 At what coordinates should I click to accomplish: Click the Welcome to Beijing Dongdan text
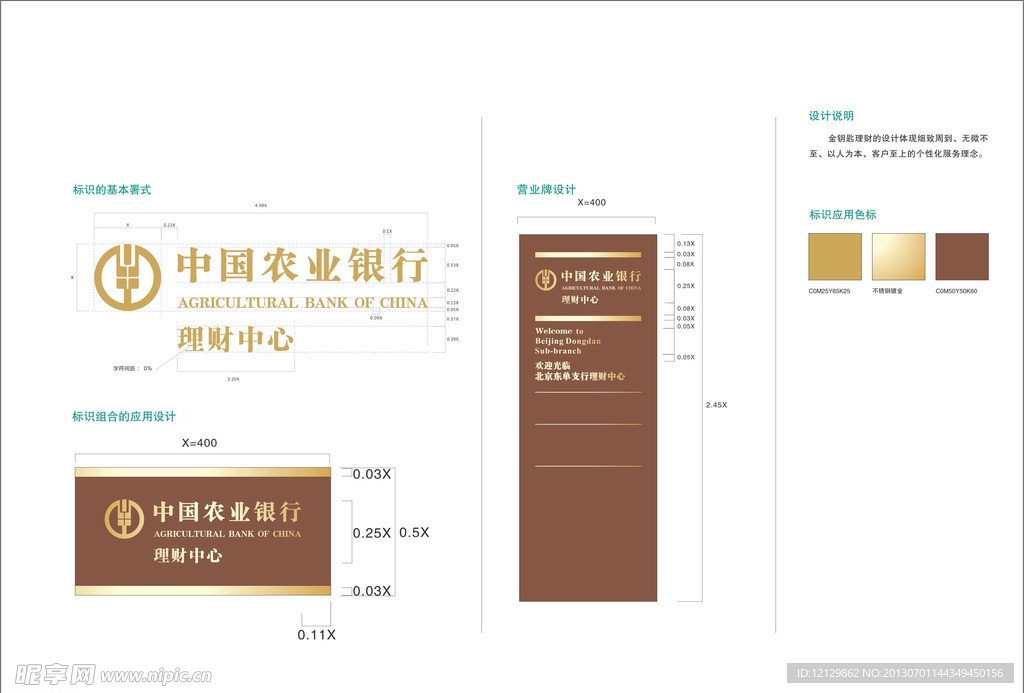coord(568,341)
